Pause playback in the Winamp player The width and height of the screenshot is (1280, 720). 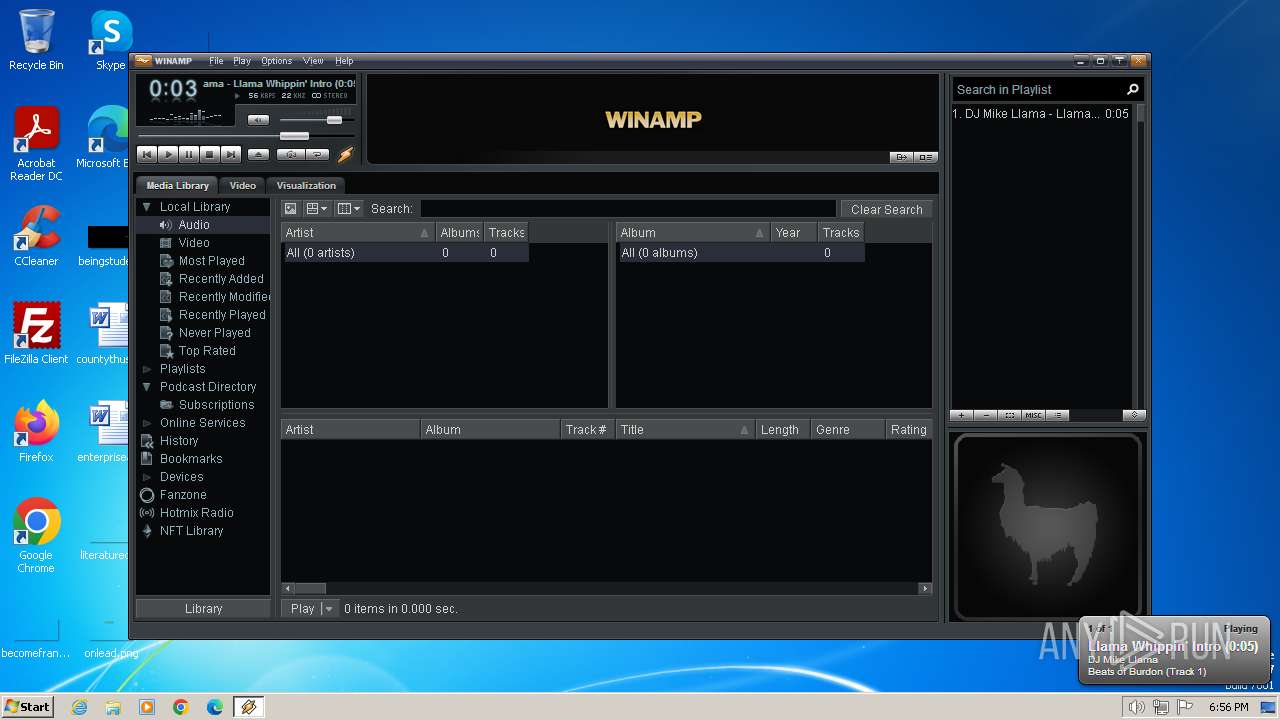(189, 154)
